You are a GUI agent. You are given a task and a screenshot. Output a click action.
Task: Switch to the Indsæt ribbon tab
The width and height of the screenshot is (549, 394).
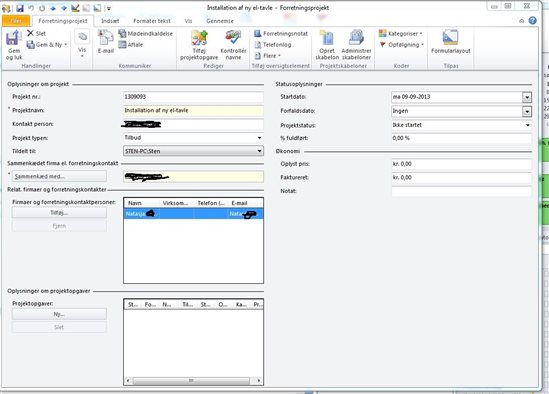click(110, 21)
